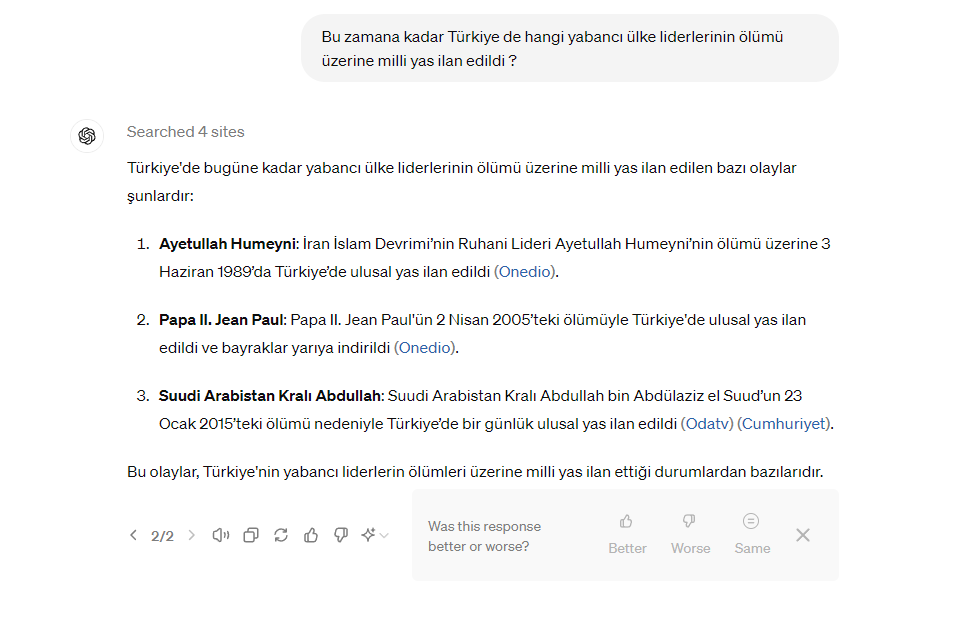
Task: Click 'Was this response better or worse?' text
Action: pyautogui.click(x=485, y=537)
